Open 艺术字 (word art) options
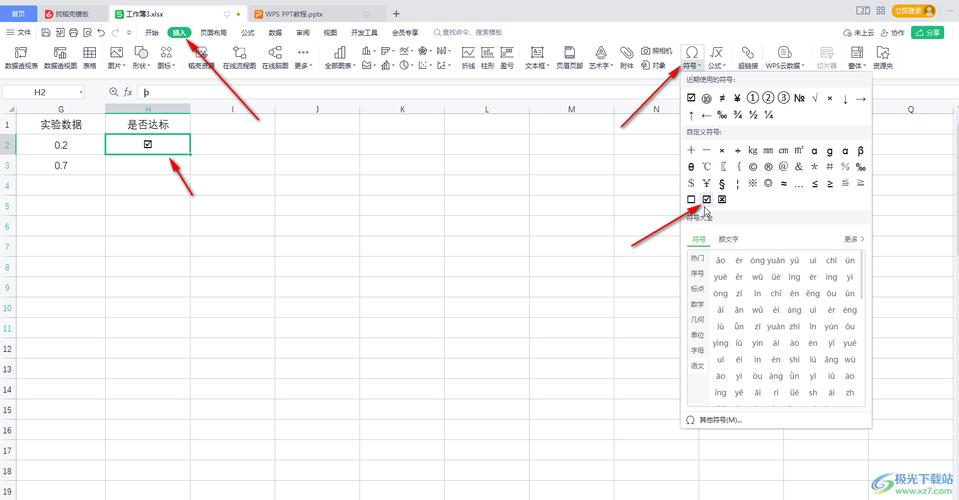959x500 pixels. [601, 57]
